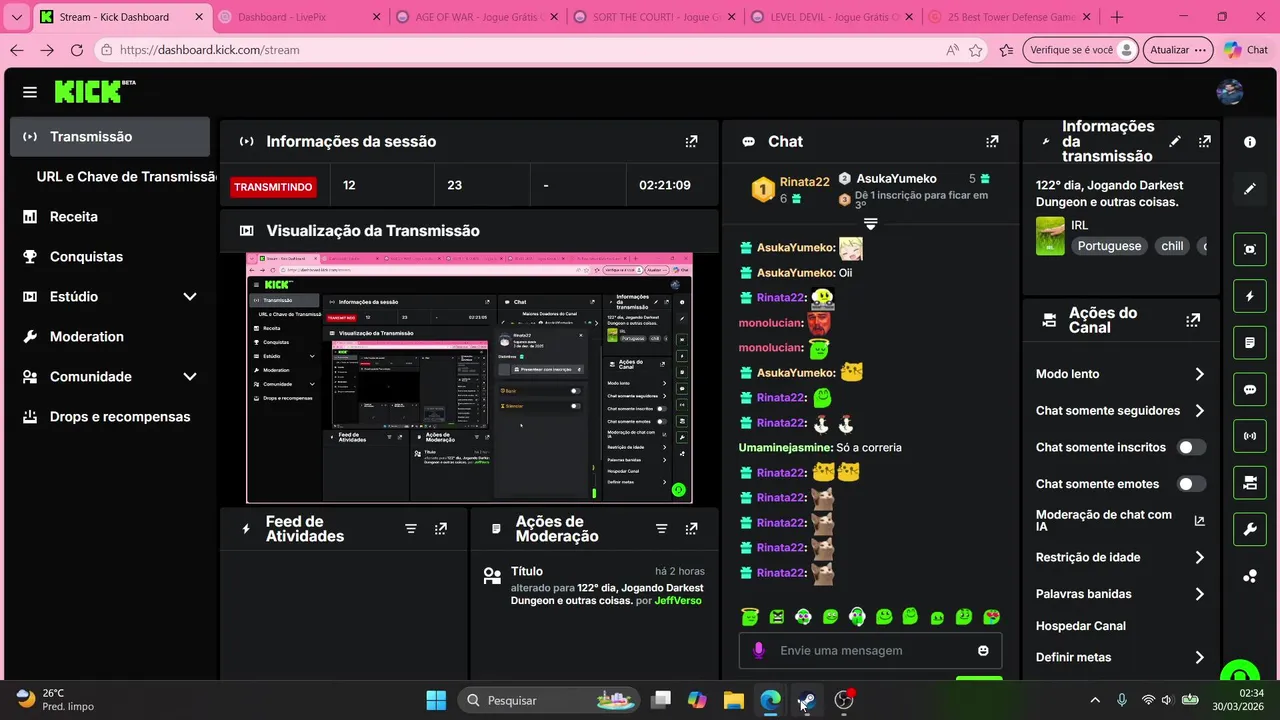Image resolution: width=1280 pixels, height=720 pixels.
Task: Edit Informações da transmissão with pencil icon
Action: (x=1175, y=142)
